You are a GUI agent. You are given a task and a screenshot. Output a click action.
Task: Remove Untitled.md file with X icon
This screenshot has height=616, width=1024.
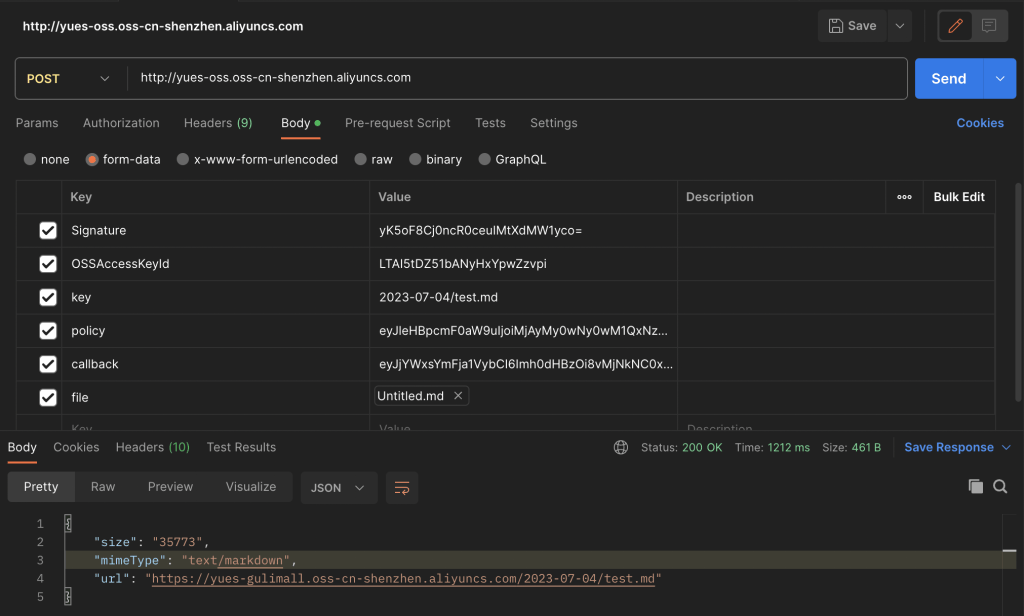click(458, 396)
